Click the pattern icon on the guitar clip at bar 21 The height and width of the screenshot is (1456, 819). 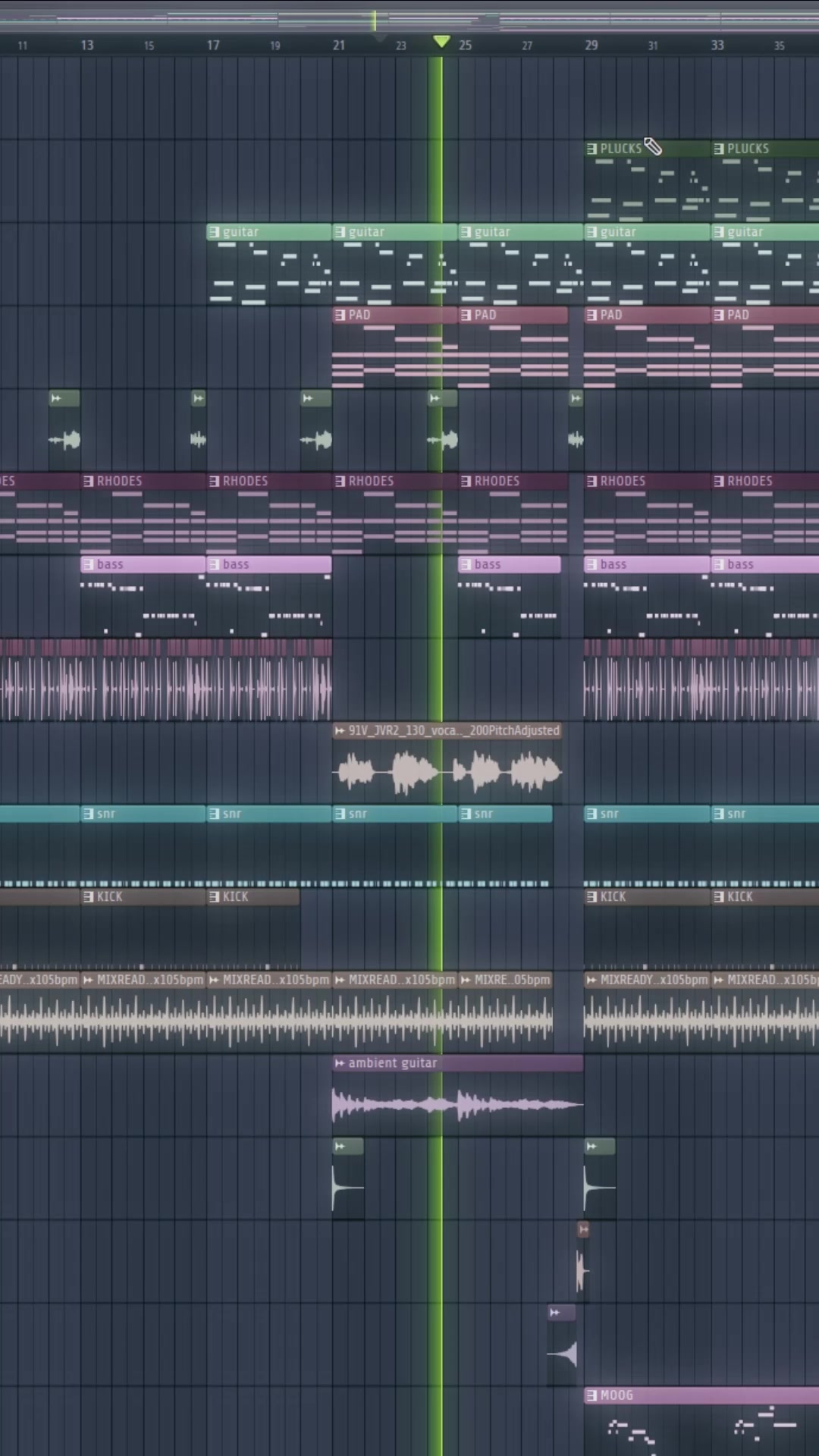[340, 232]
